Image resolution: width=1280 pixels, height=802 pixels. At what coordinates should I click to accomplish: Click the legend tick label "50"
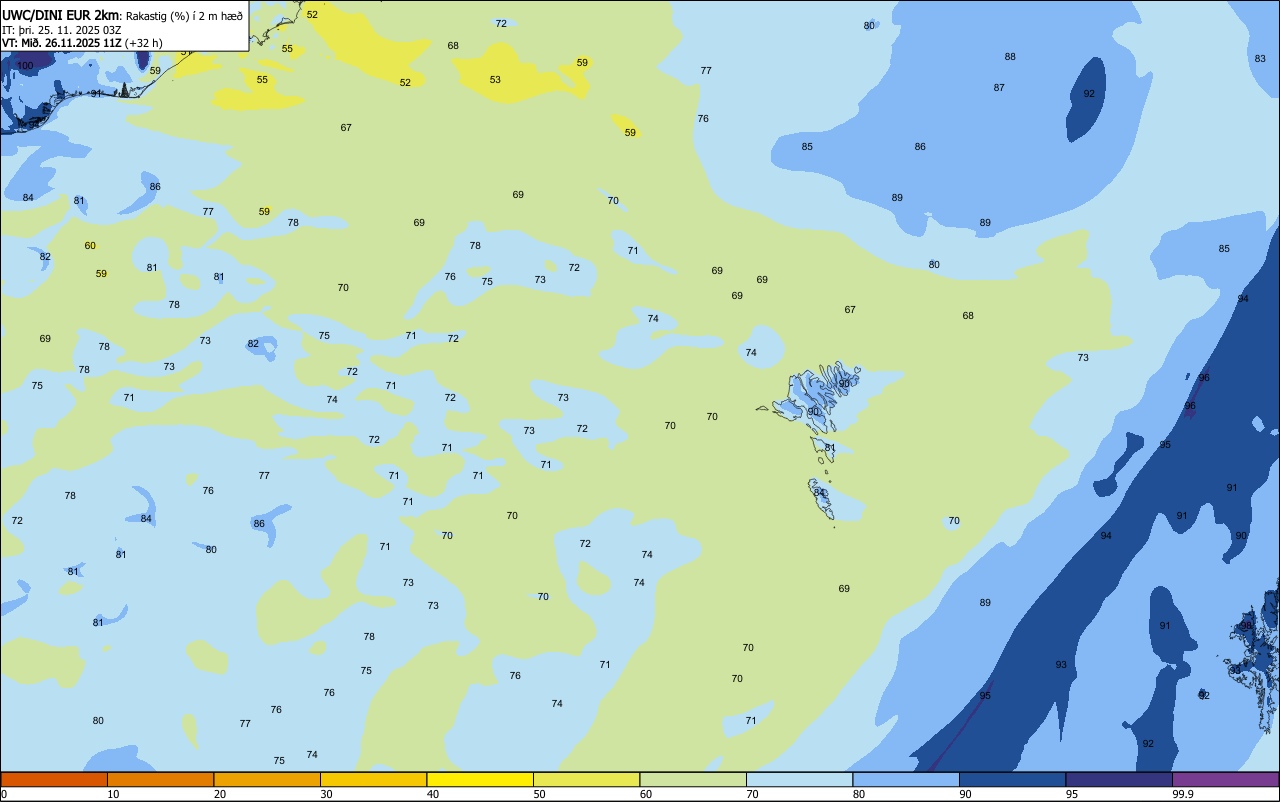coord(539,794)
